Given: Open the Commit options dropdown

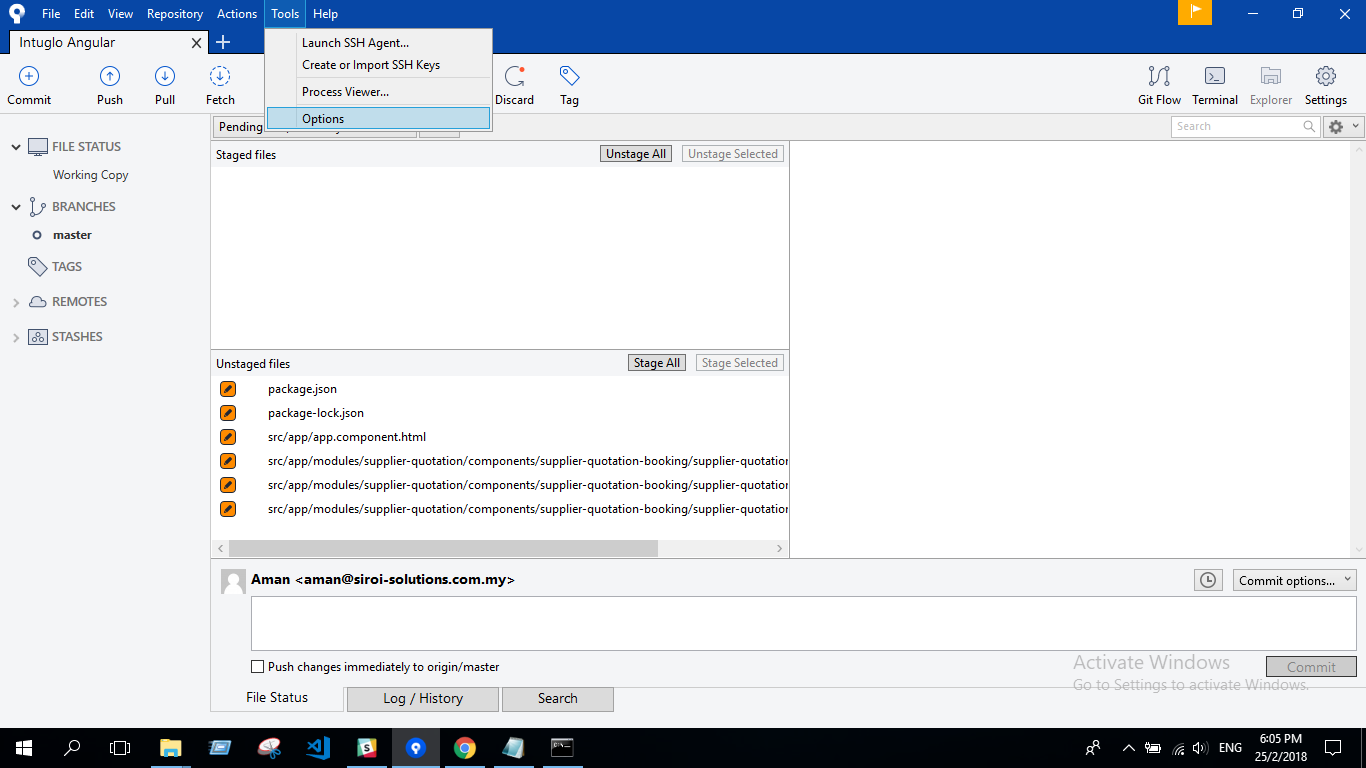Looking at the screenshot, I should click(x=1294, y=580).
